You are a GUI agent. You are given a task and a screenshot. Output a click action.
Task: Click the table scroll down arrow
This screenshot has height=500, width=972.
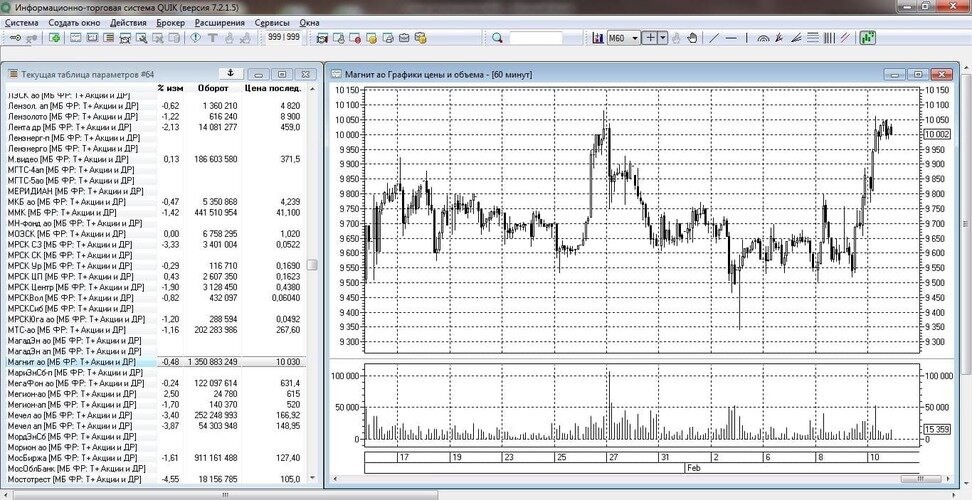tap(312, 478)
